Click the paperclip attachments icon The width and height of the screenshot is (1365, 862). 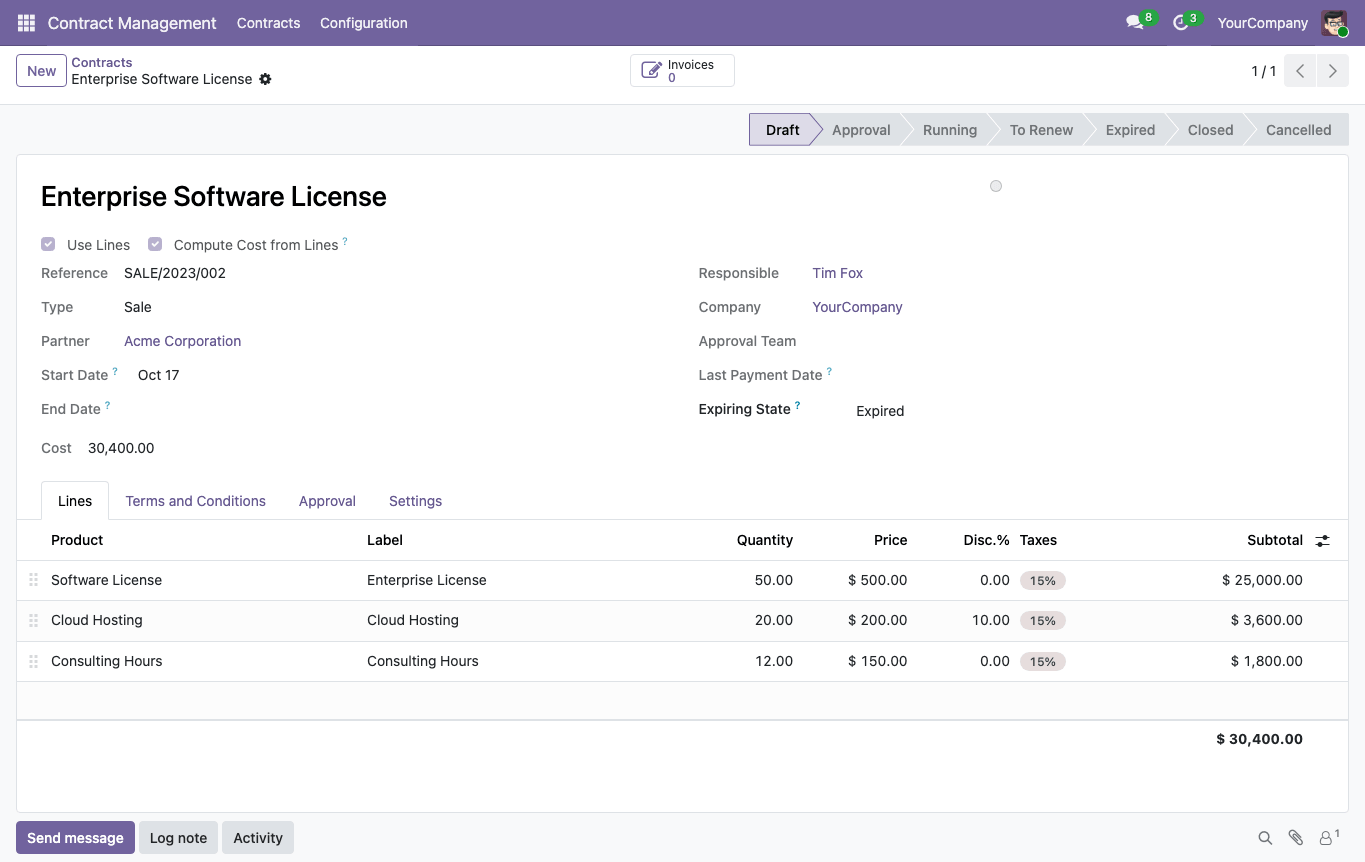click(x=1296, y=838)
